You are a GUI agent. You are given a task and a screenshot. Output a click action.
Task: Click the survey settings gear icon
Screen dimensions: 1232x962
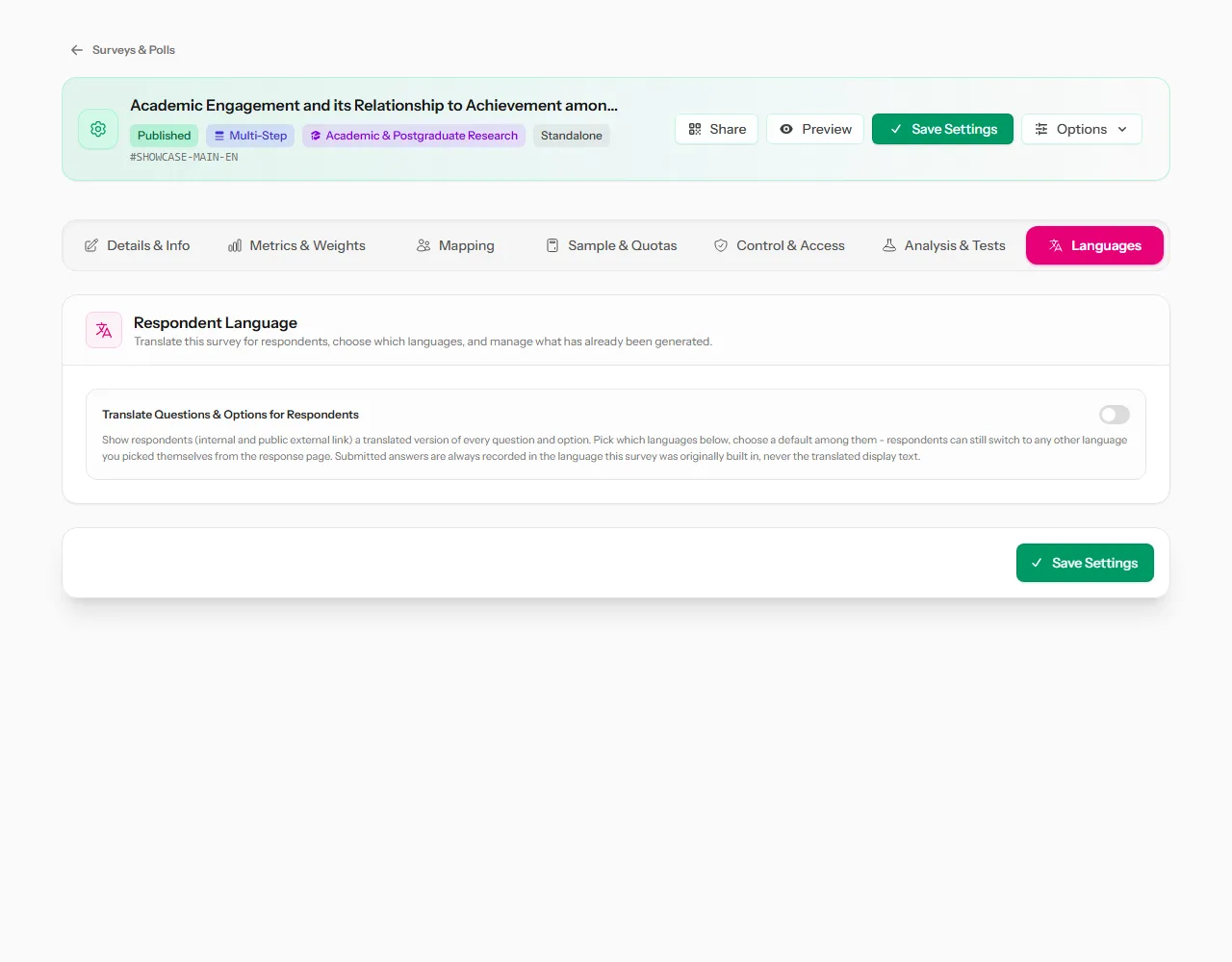click(x=98, y=129)
